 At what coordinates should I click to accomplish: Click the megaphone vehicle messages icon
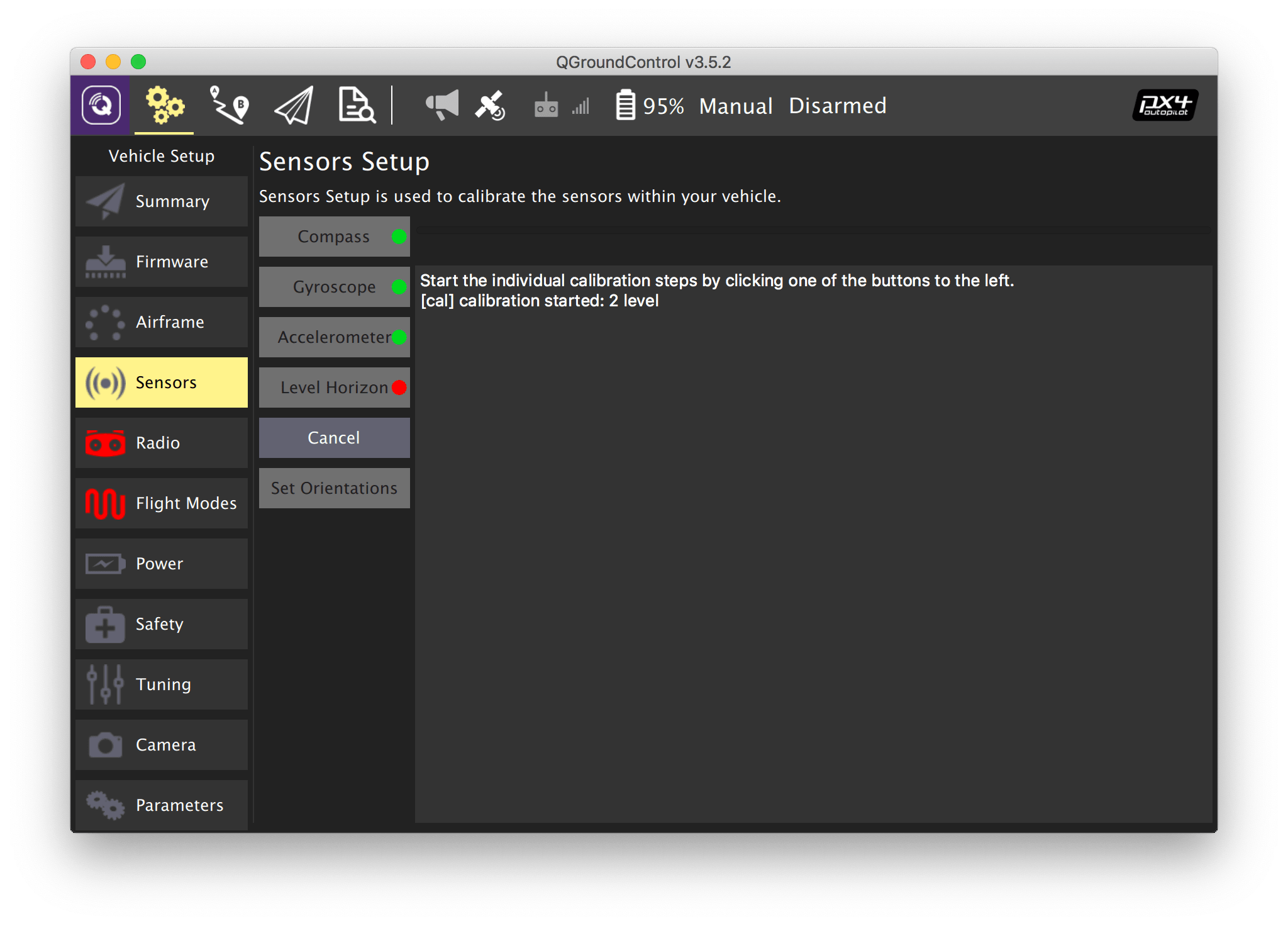[442, 105]
